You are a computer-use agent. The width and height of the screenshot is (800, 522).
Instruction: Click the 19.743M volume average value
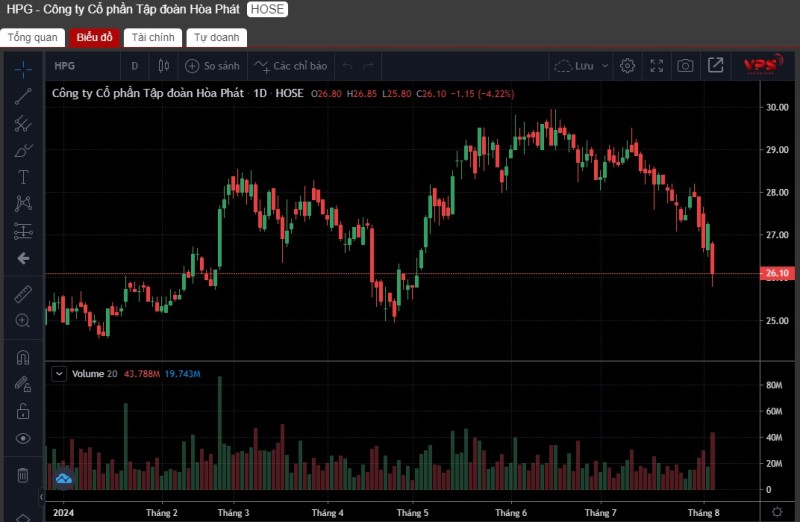pos(182,374)
